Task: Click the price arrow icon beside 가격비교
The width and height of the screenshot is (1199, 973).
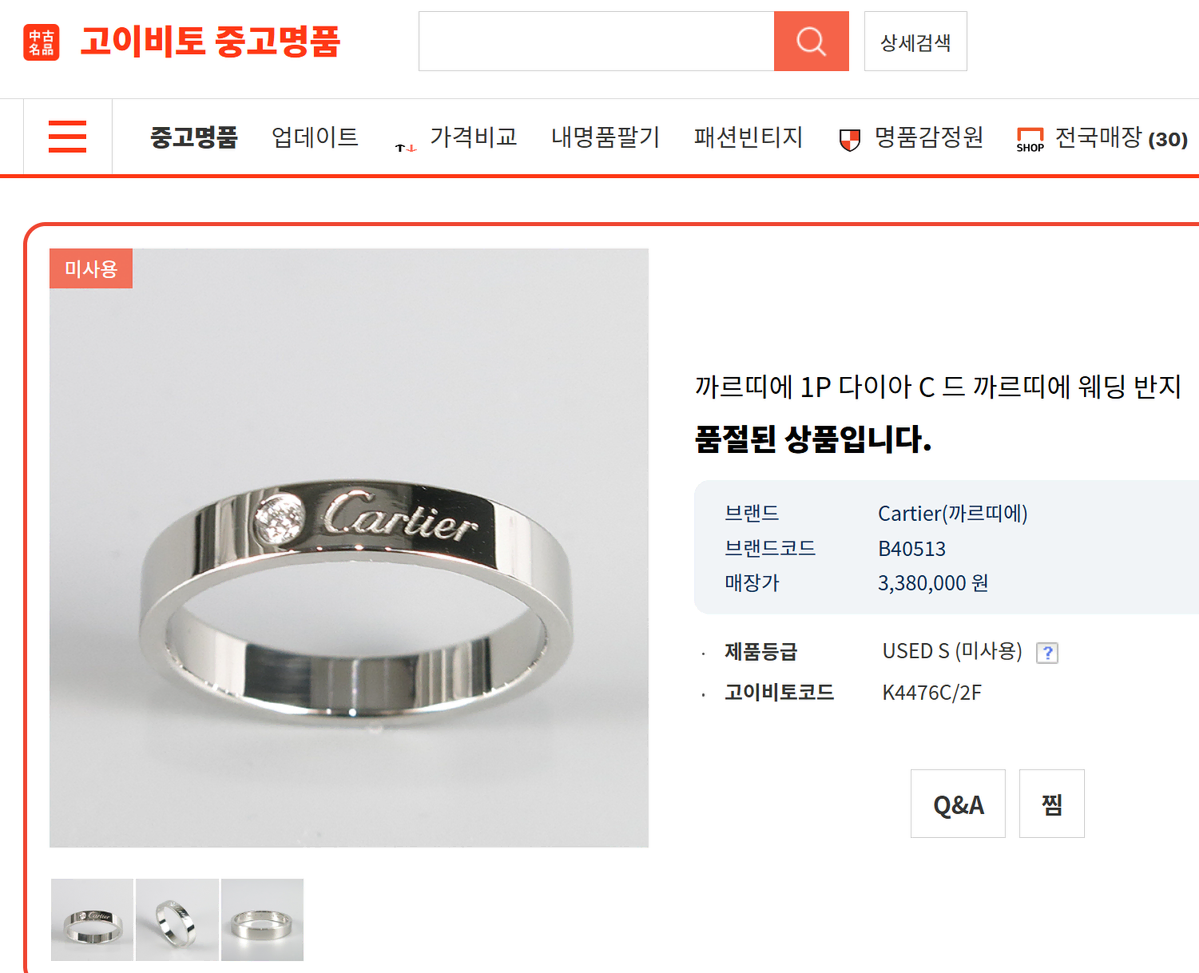Action: click(405, 147)
